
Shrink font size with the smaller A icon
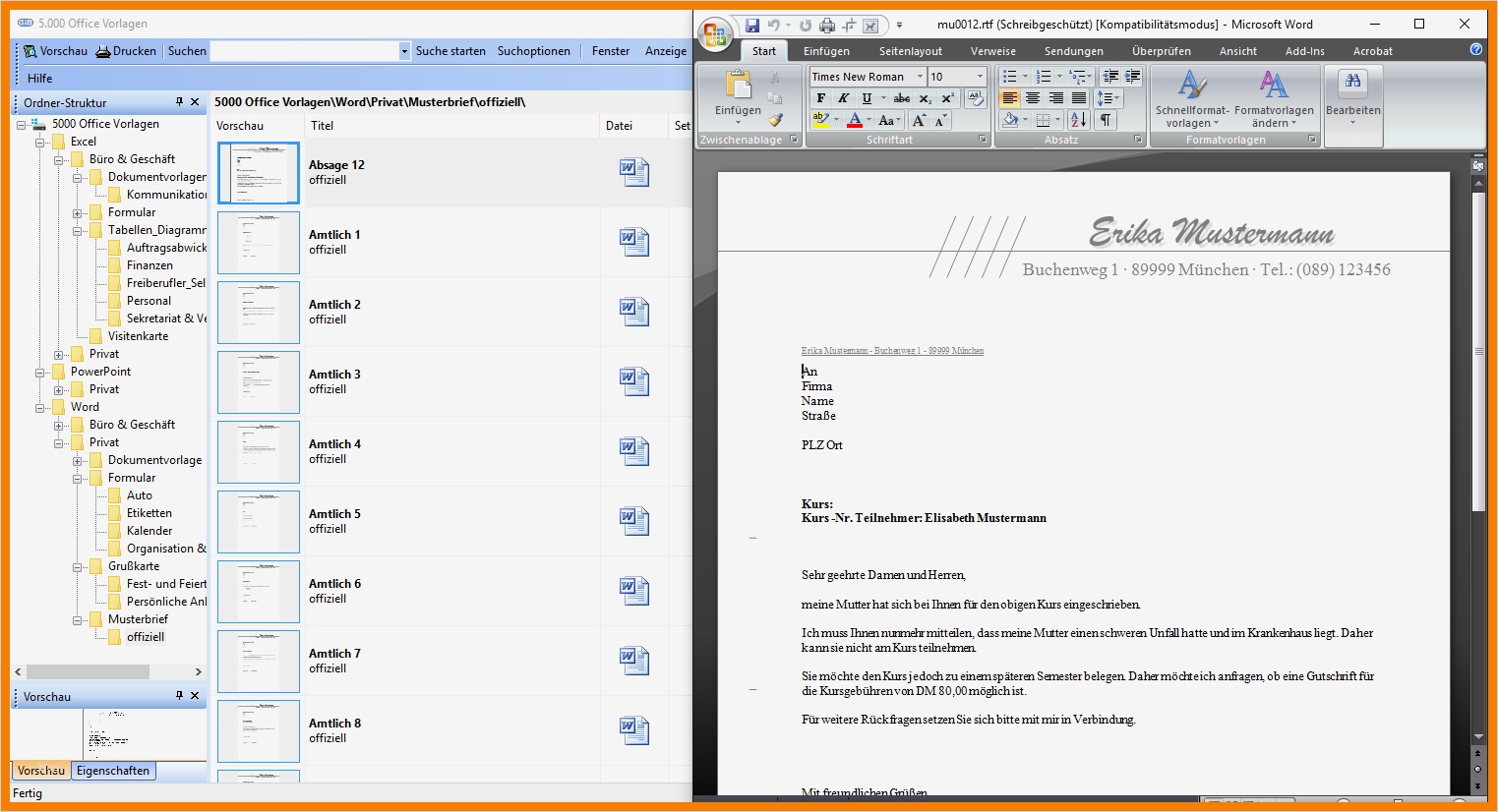pos(940,120)
